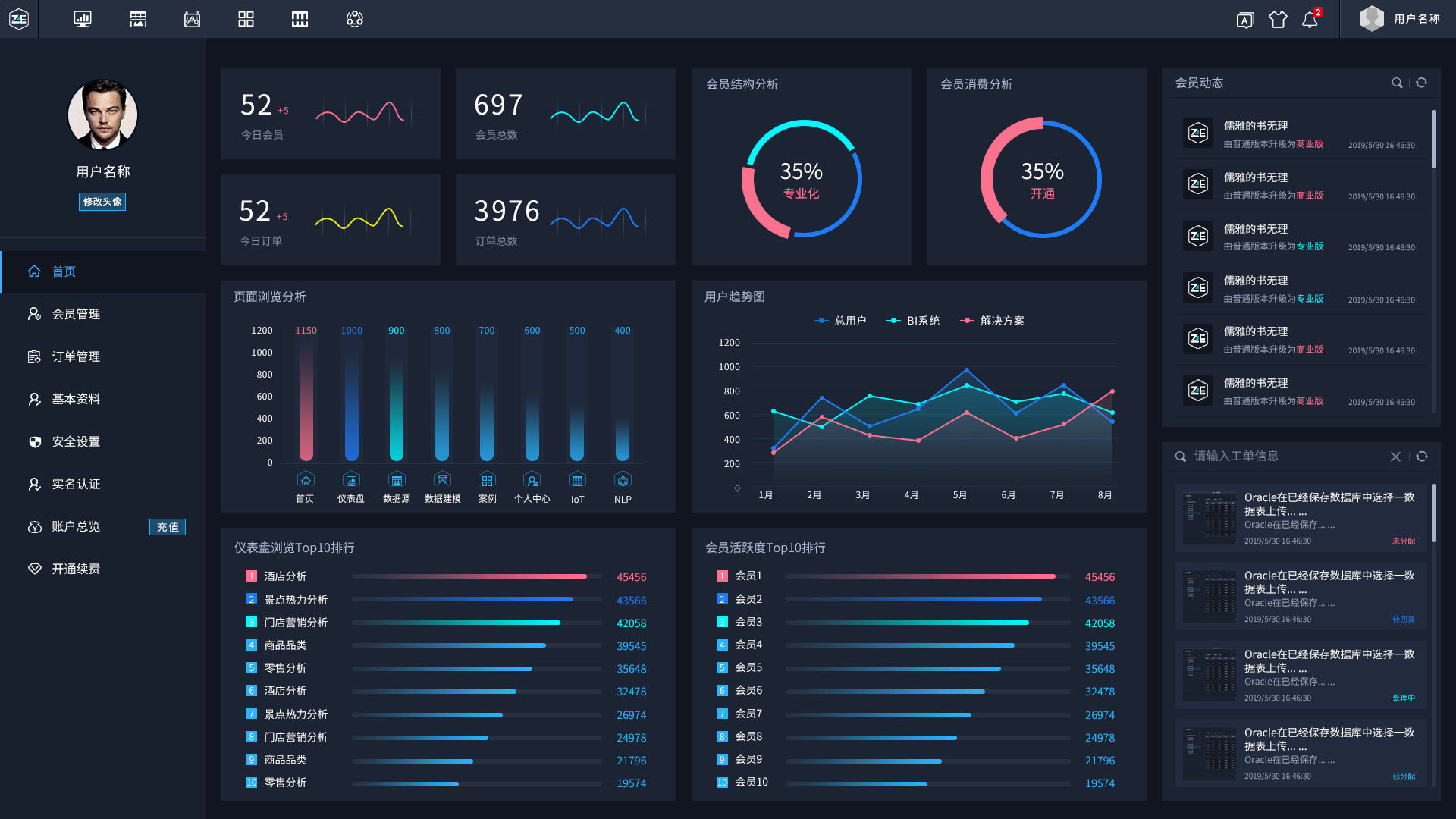The width and height of the screenshot is (1456, 819).
Task: Click rank 3 门店营销分析 ranking row
Action: tap(446, 623)
